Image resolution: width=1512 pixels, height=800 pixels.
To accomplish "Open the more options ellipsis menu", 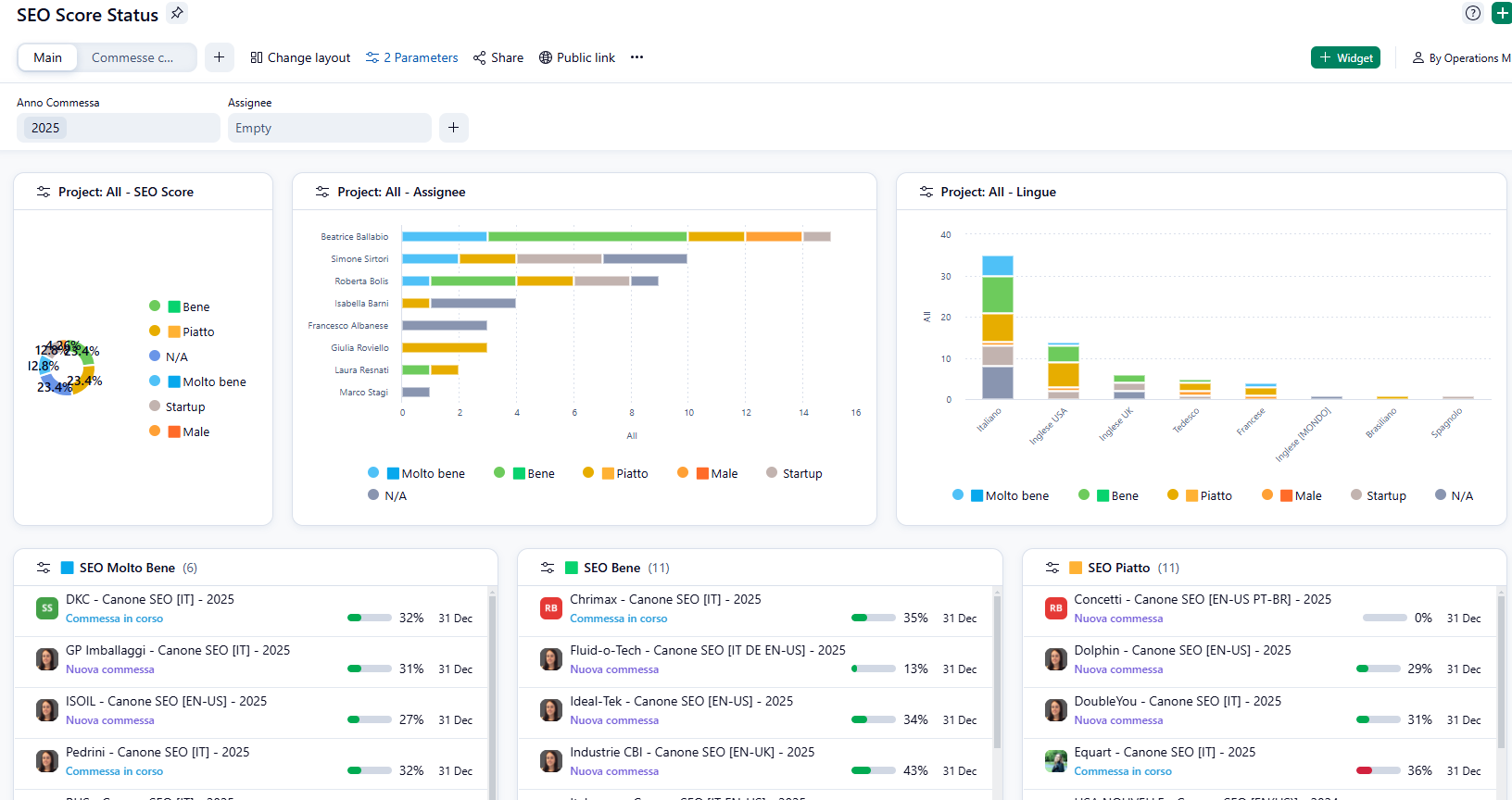I will point(636,57).
